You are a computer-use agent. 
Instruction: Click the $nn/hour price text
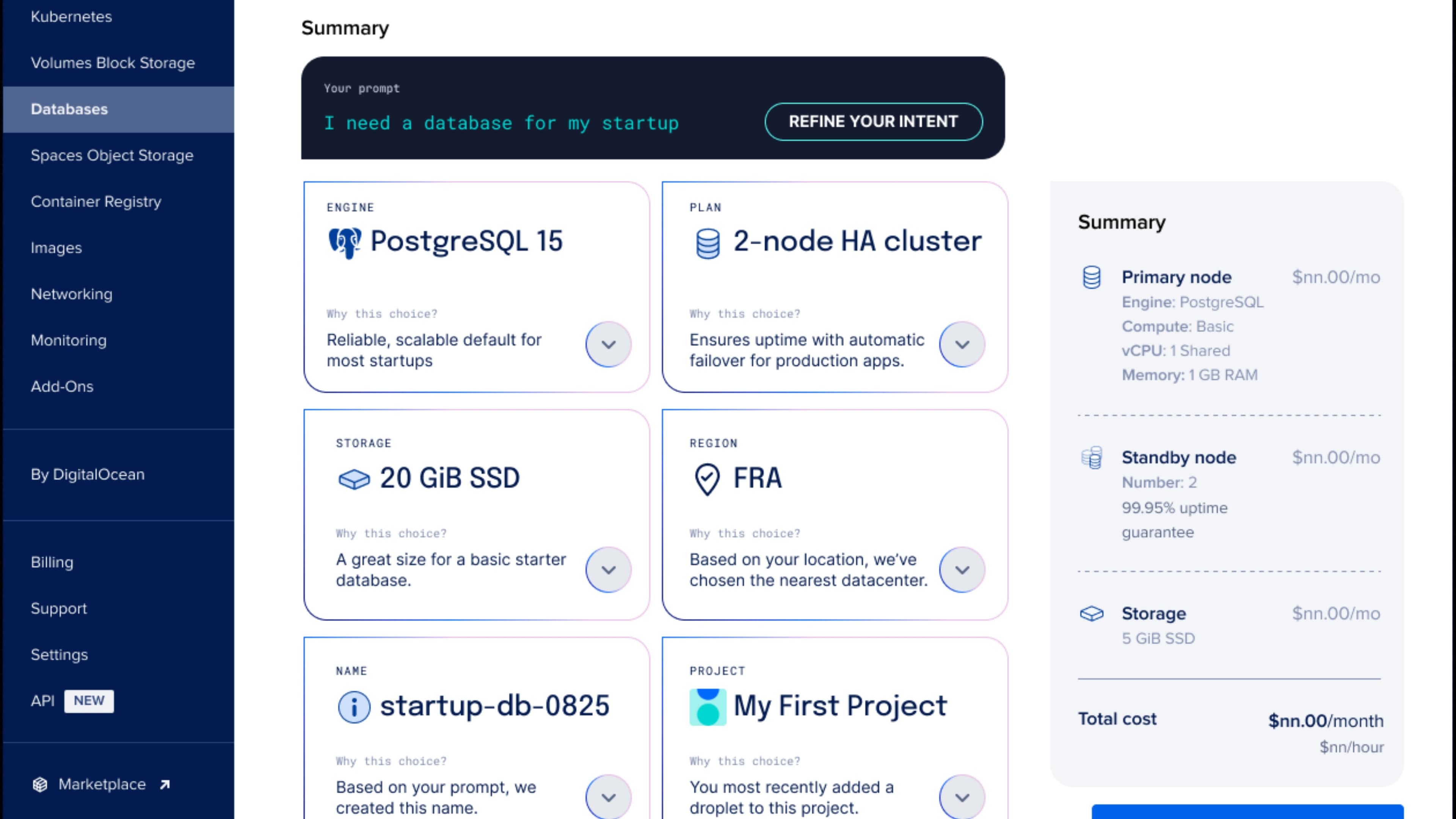1351,747
